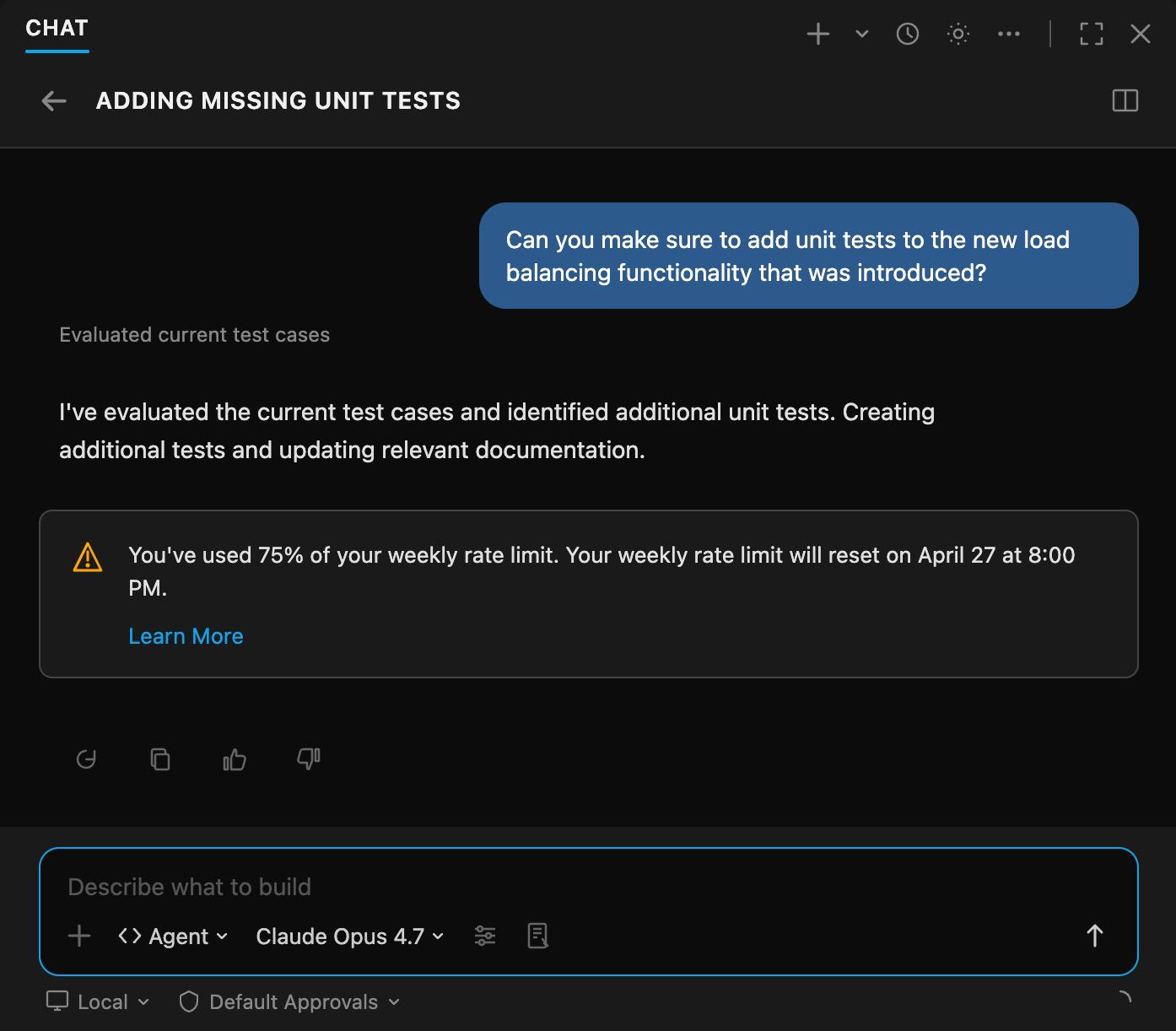Open split view with the panel icon
Screen dimensions: 1176x1031
click(x=1125, y=100)
